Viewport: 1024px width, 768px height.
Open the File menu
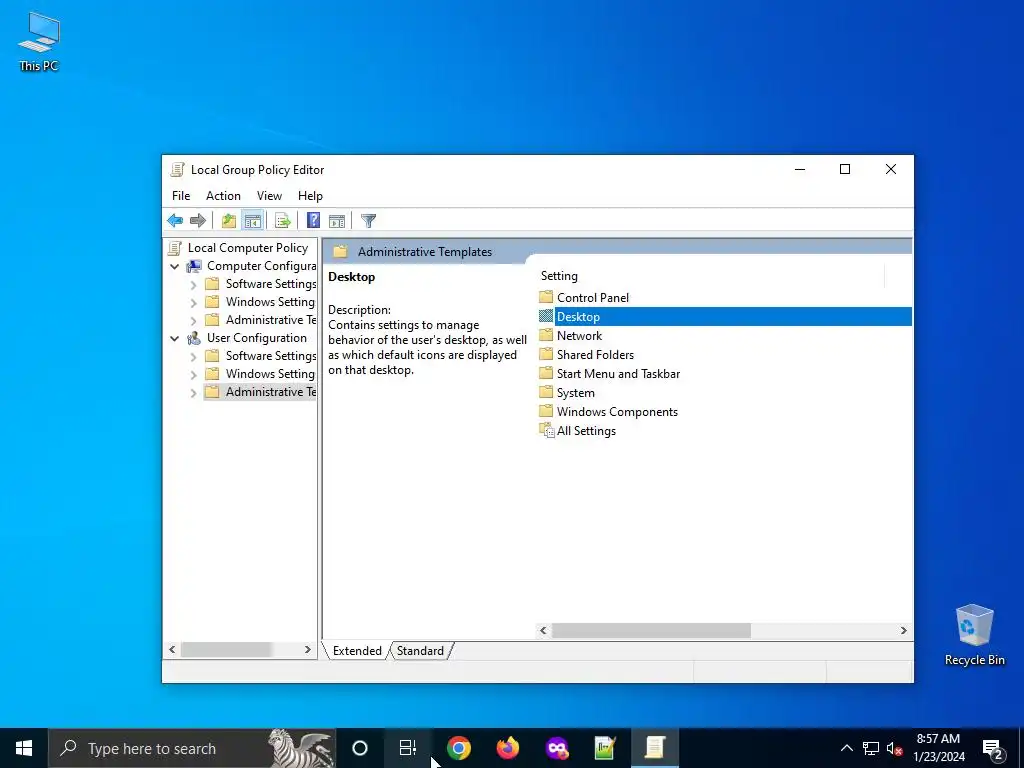click(181, 196)
